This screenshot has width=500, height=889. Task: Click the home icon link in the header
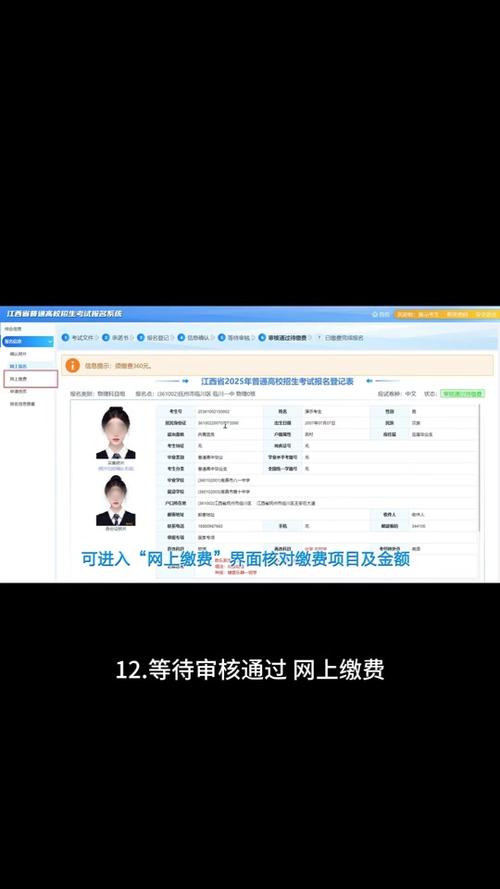click(x=380, y=314)
